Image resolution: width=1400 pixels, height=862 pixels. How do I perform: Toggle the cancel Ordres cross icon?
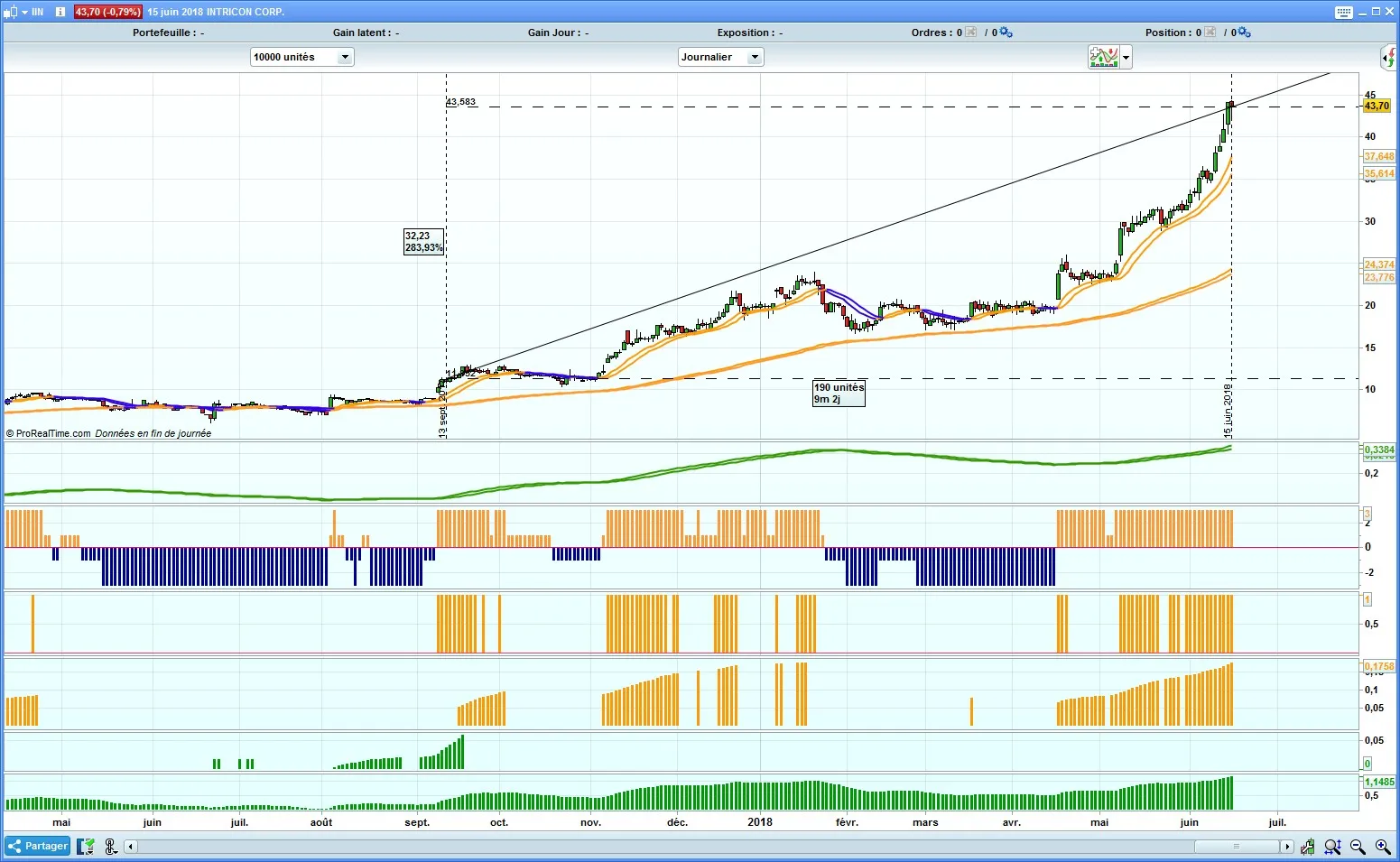point(971,32)
